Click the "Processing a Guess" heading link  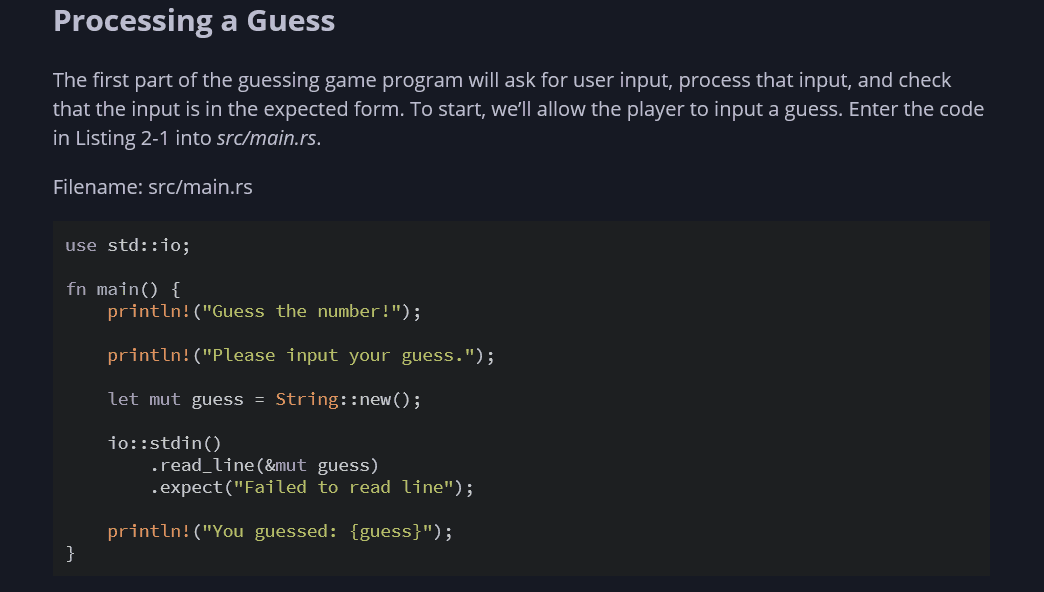pyautogui.click(x=194, y=20)
